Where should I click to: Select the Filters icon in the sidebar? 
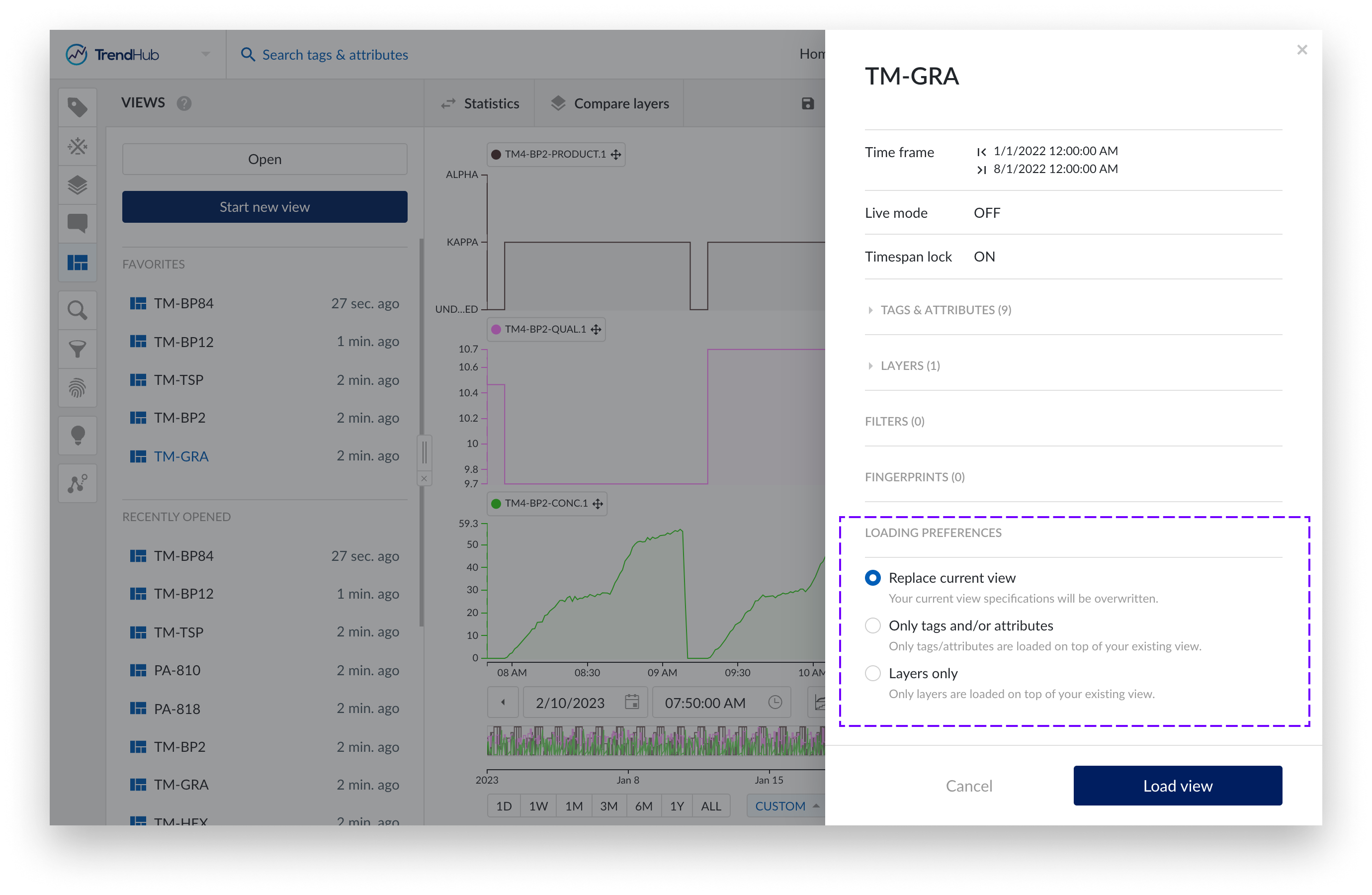click(x=78, y=350)
